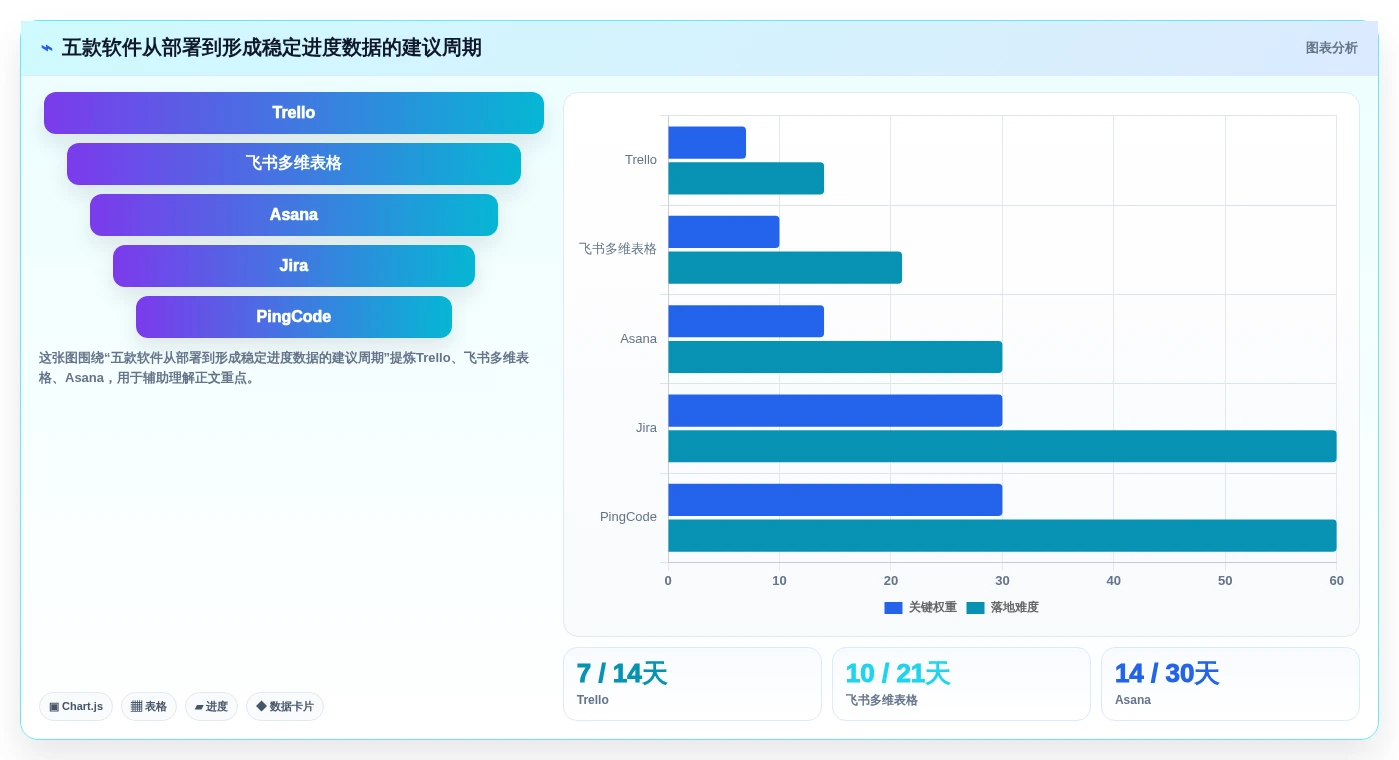This screenshot has width=1399, height=760.
Task: Click the x-axis tick label 10
Action: click(x=779, y=581)
